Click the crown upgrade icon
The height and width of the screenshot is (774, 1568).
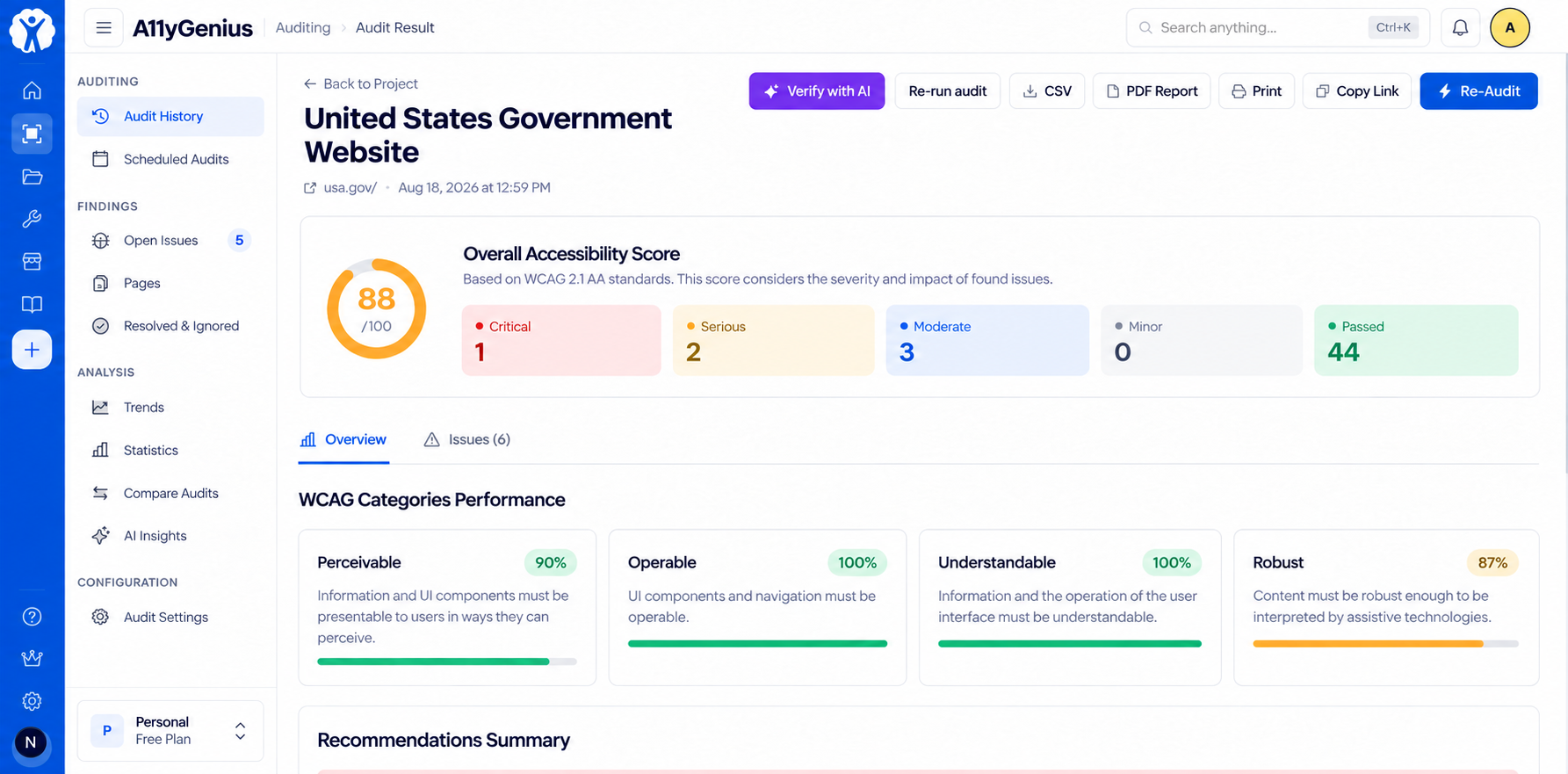pyautogui.click(x=32, y=659)
